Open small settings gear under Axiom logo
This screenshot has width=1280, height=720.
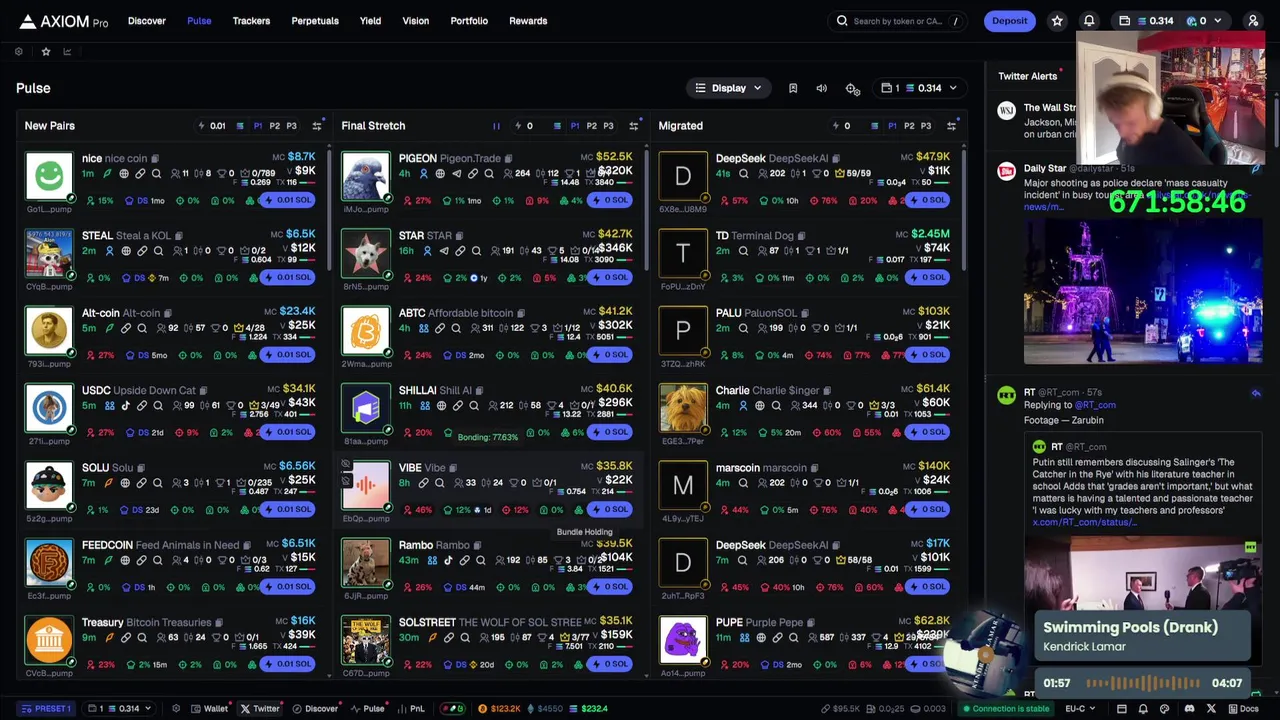(x=18, y=52)
